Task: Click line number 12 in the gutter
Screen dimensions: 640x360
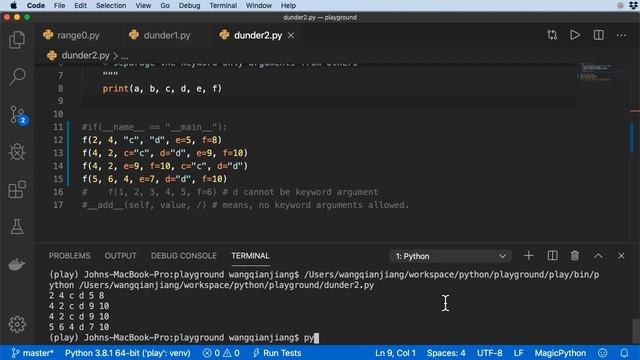Action: [58, 140]
